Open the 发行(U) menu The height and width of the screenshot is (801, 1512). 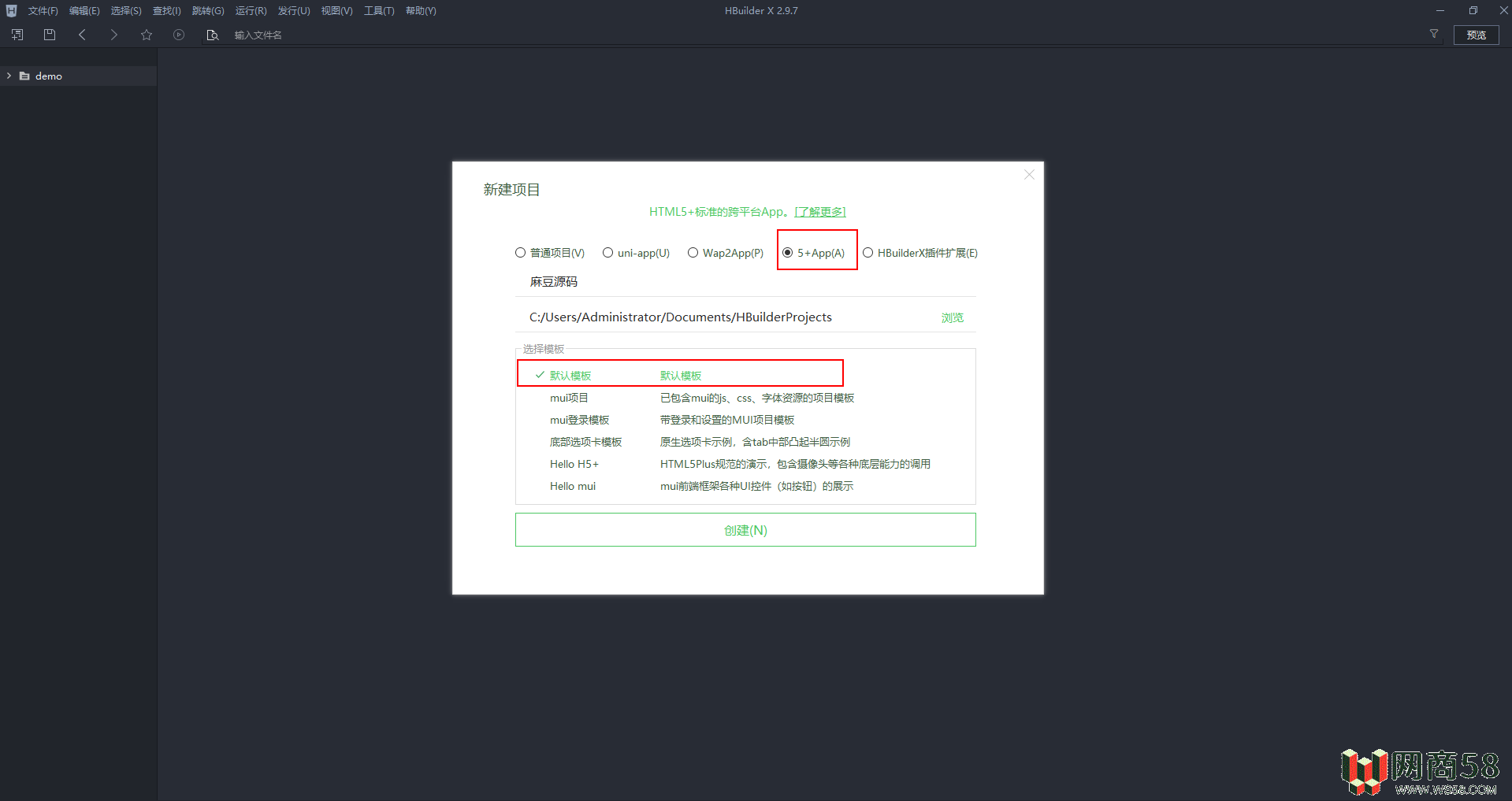(x=294, y=11)
